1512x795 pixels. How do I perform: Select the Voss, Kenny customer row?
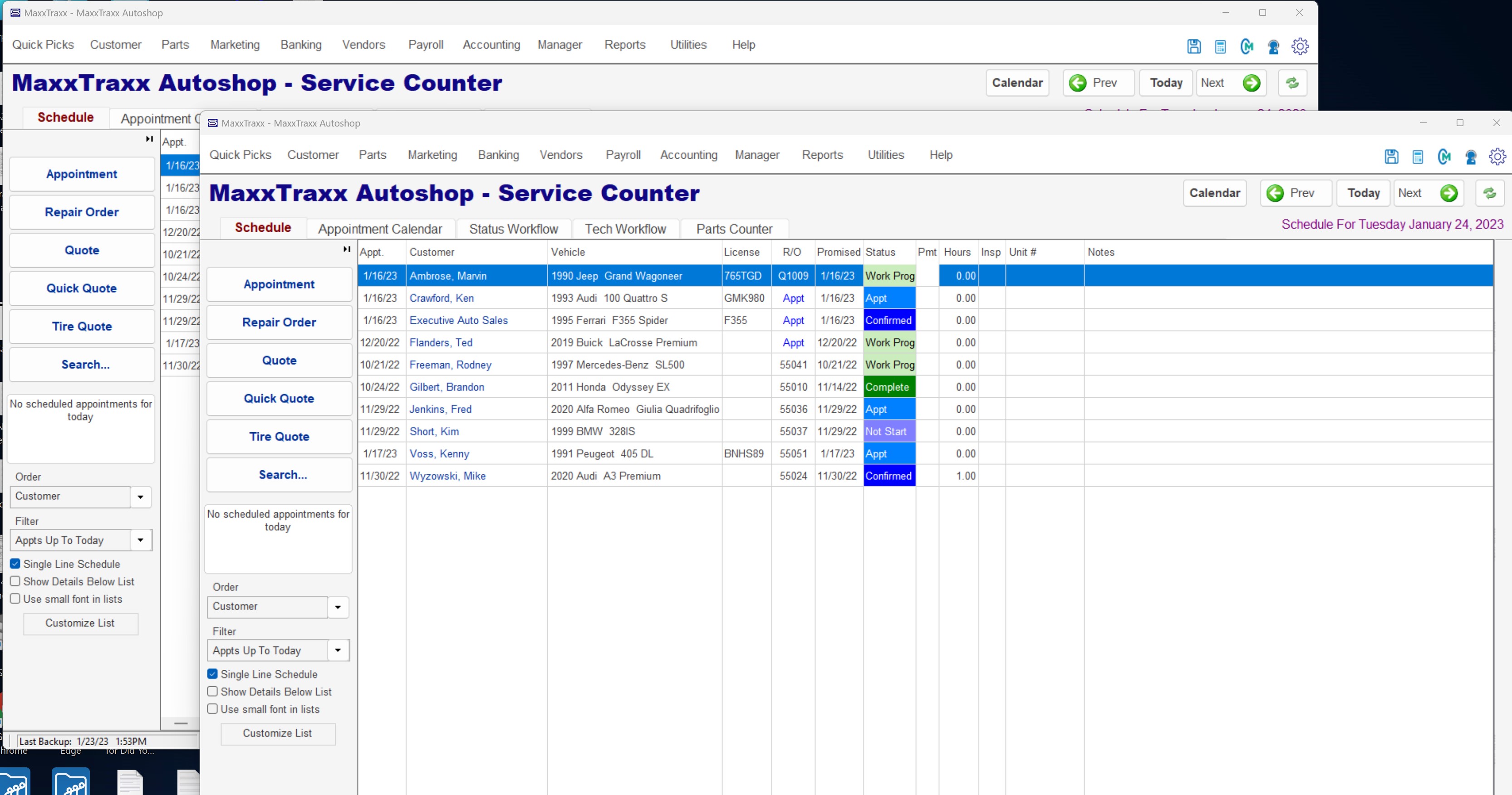[439, 454]
